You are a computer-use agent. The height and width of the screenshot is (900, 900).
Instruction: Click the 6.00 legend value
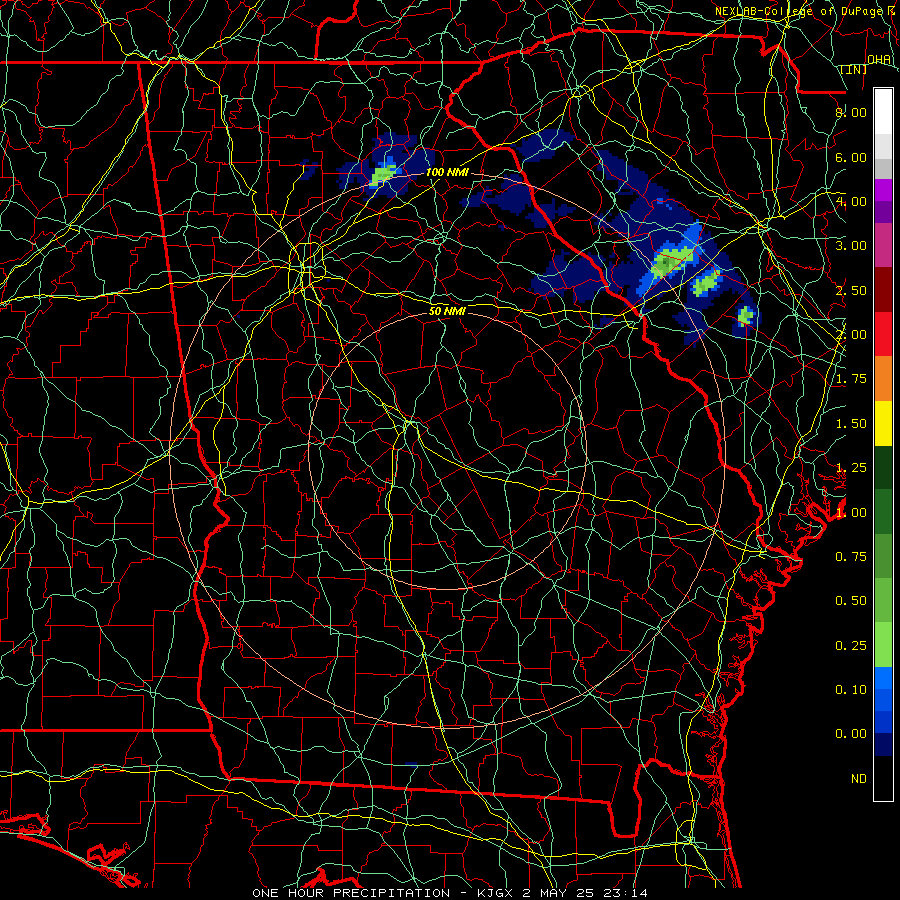click(851, 157)
